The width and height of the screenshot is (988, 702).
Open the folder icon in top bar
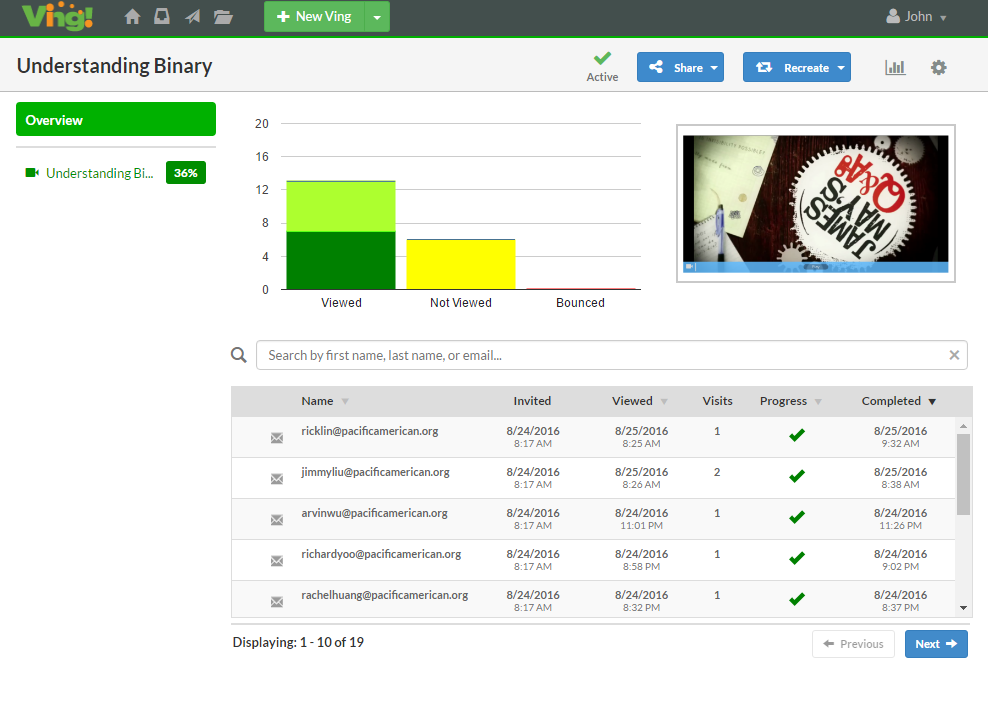(x=223, y=17)
